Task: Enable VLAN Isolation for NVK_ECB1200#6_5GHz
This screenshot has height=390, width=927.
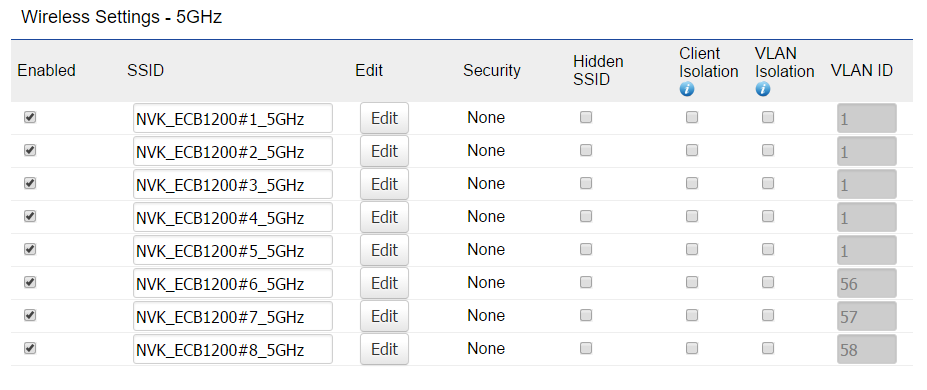Action: pos(768,282)
